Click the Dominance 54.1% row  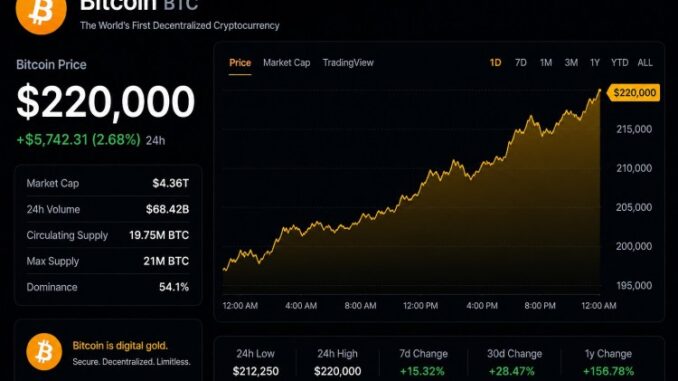click(x=108, y=287)
